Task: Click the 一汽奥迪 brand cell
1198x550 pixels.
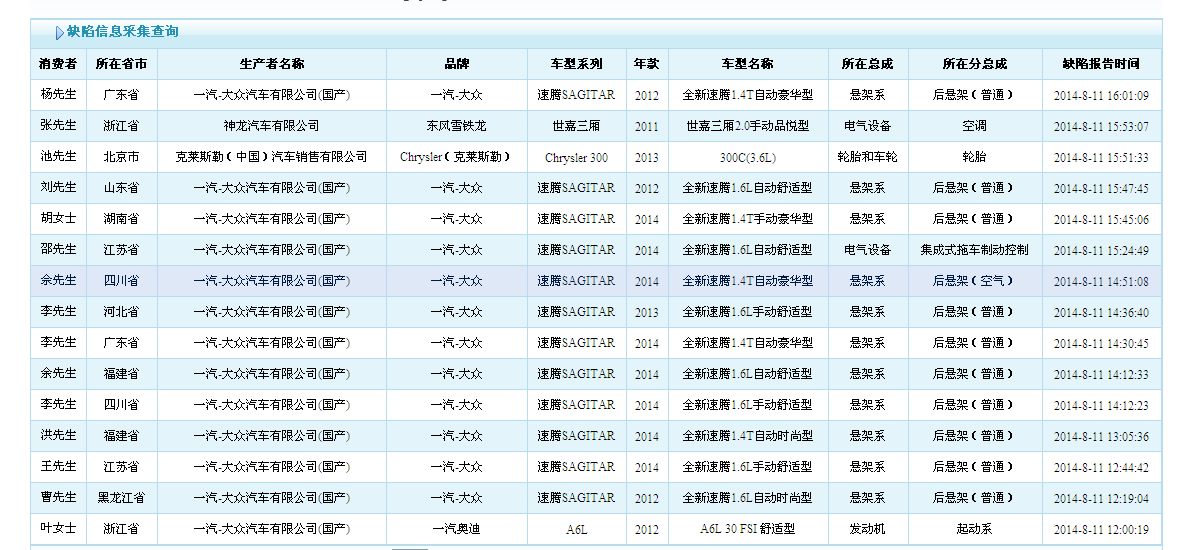Action: point(456,529)
